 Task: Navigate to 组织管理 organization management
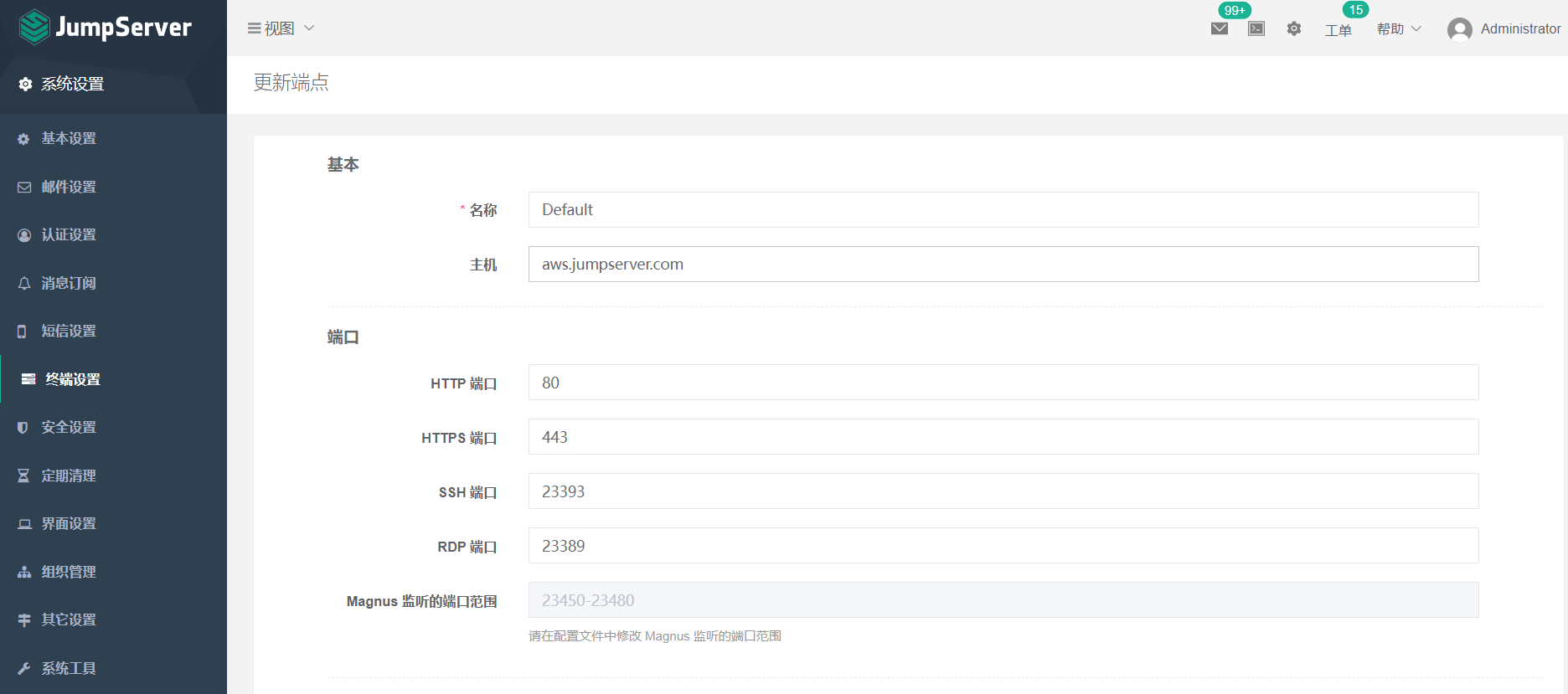(x=69, y=572)
